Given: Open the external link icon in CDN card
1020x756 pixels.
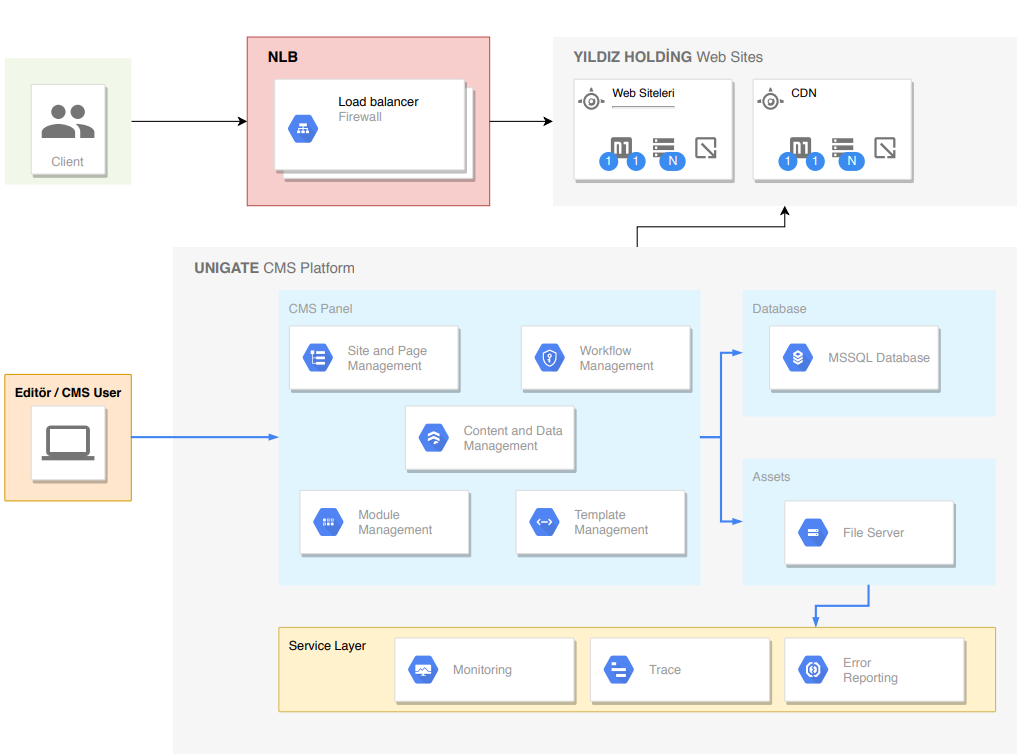Looking at the screenshot, I should tap(885, 148).
